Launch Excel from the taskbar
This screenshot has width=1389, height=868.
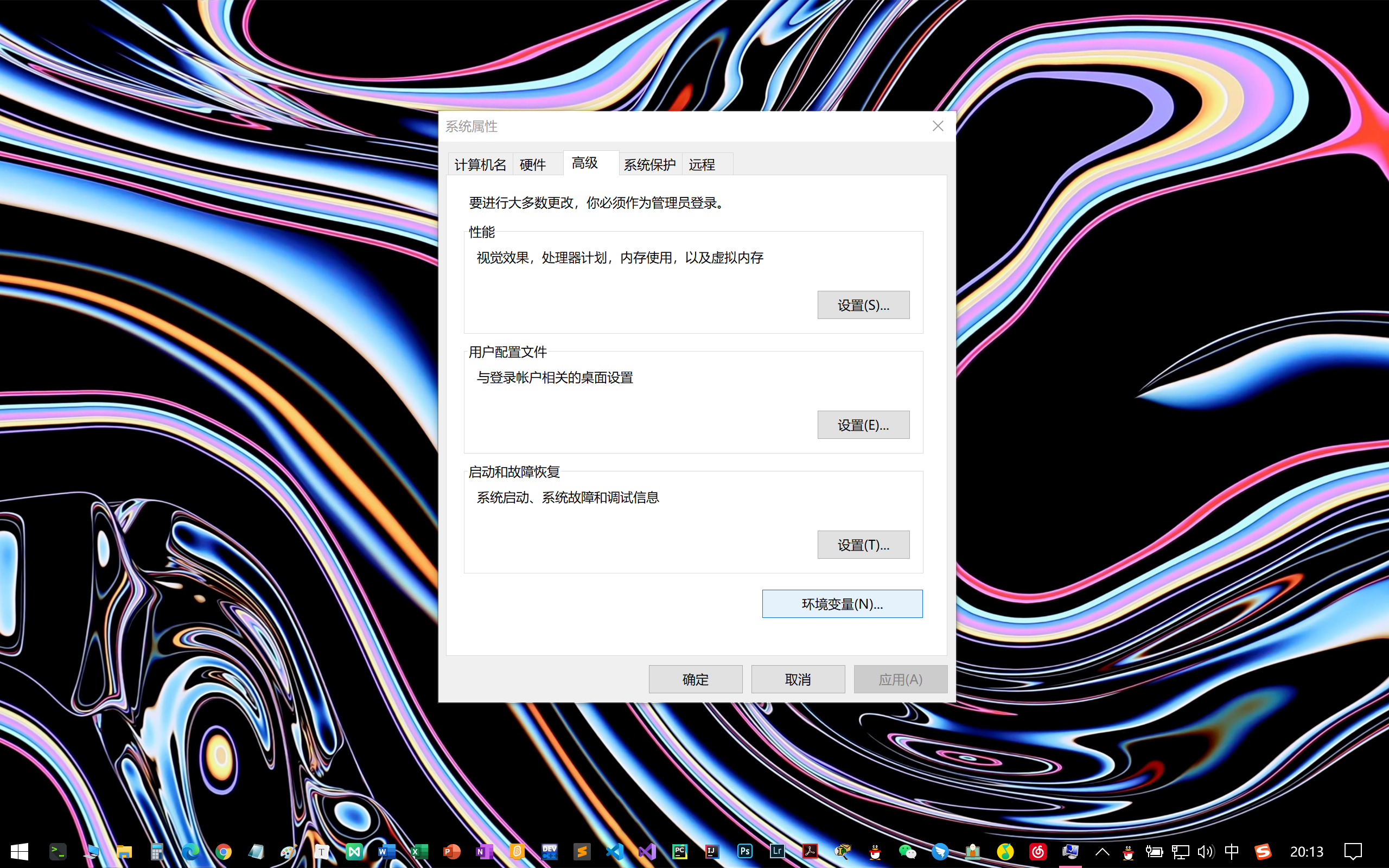[418, 851]
